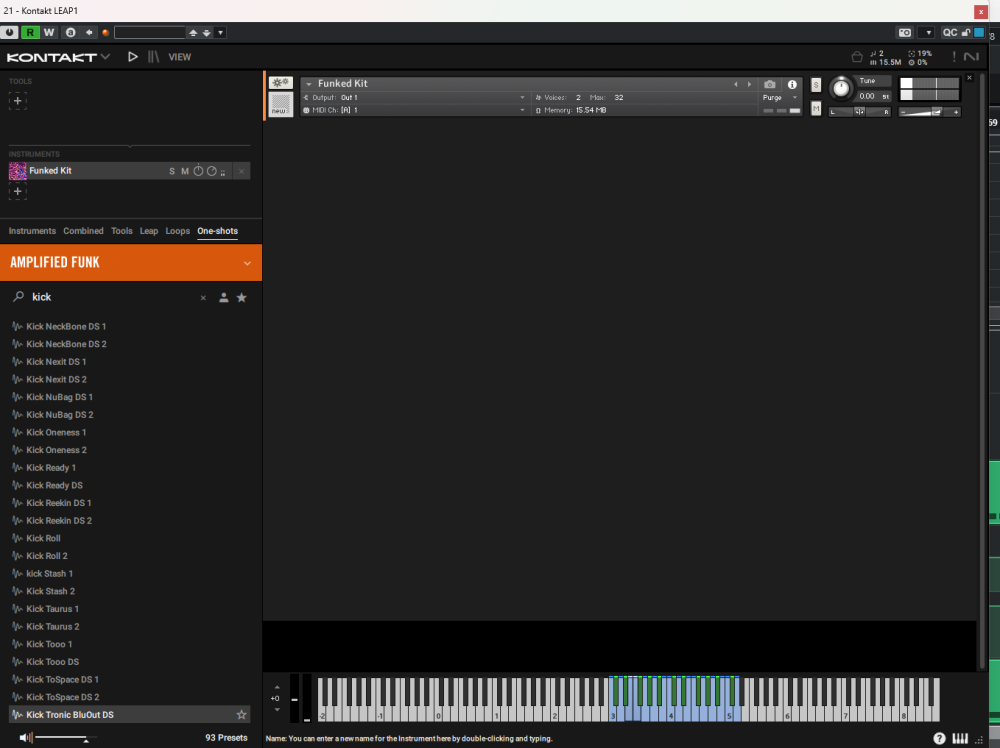Toggle the preview speaker icon

pyautogui.click(x=25, y=738)
